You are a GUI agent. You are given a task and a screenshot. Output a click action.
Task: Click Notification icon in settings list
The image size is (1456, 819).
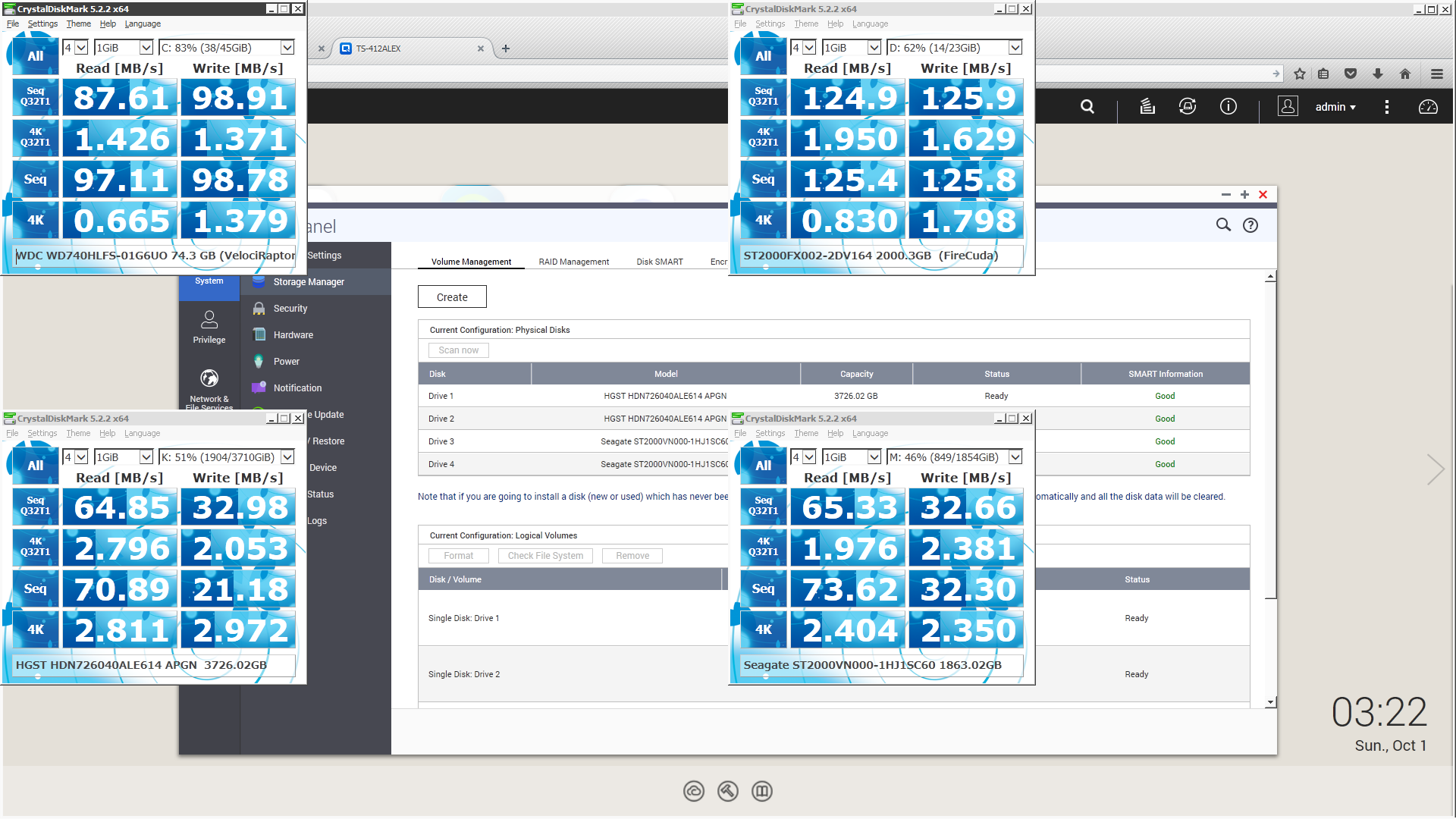tap(259, 388)
